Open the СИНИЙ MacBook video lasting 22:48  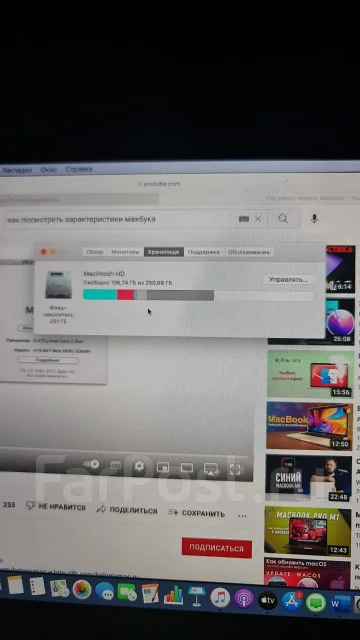click(x=309, y=478)
